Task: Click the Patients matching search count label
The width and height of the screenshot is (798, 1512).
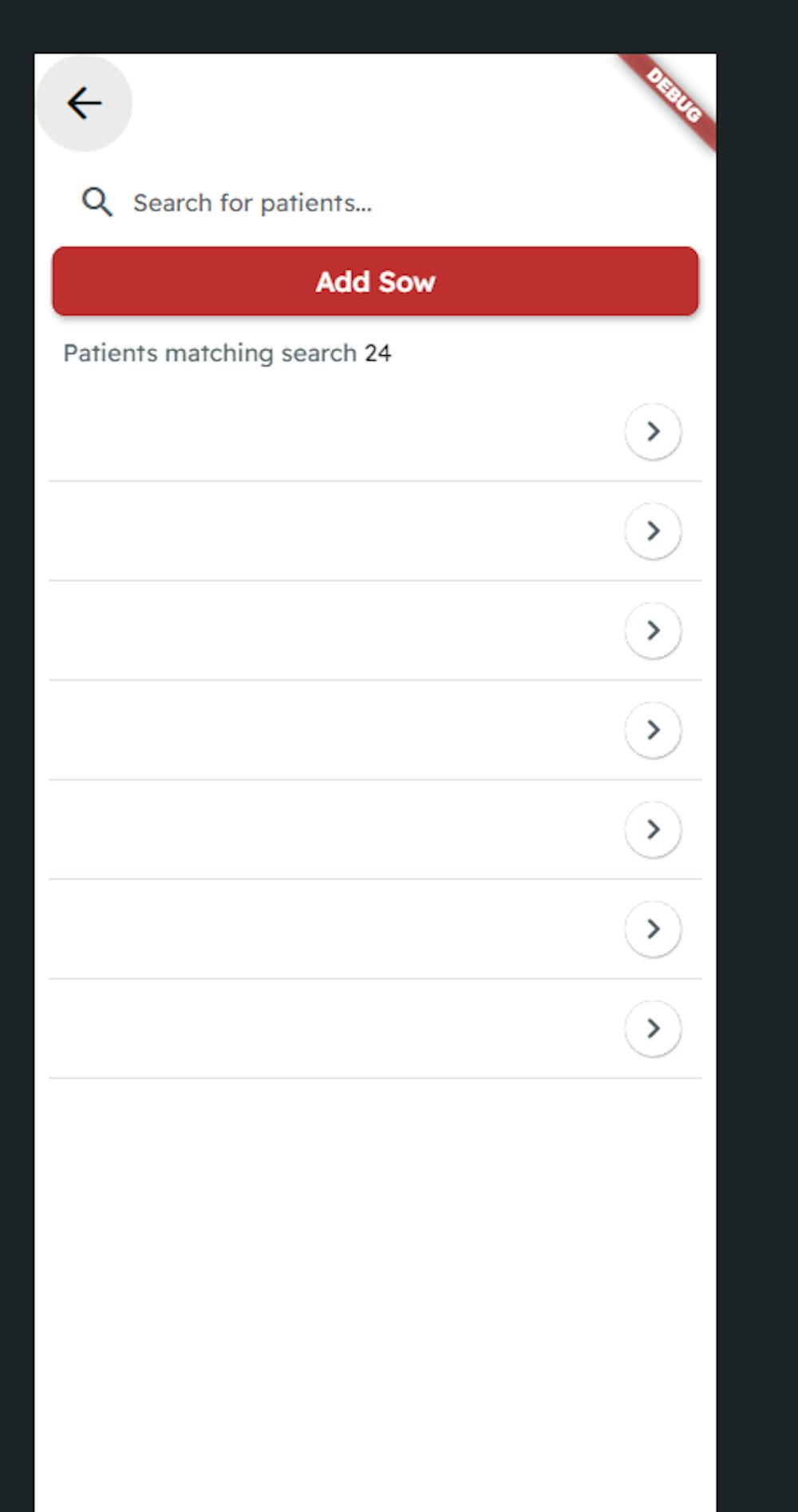Action: coord(227,353)
